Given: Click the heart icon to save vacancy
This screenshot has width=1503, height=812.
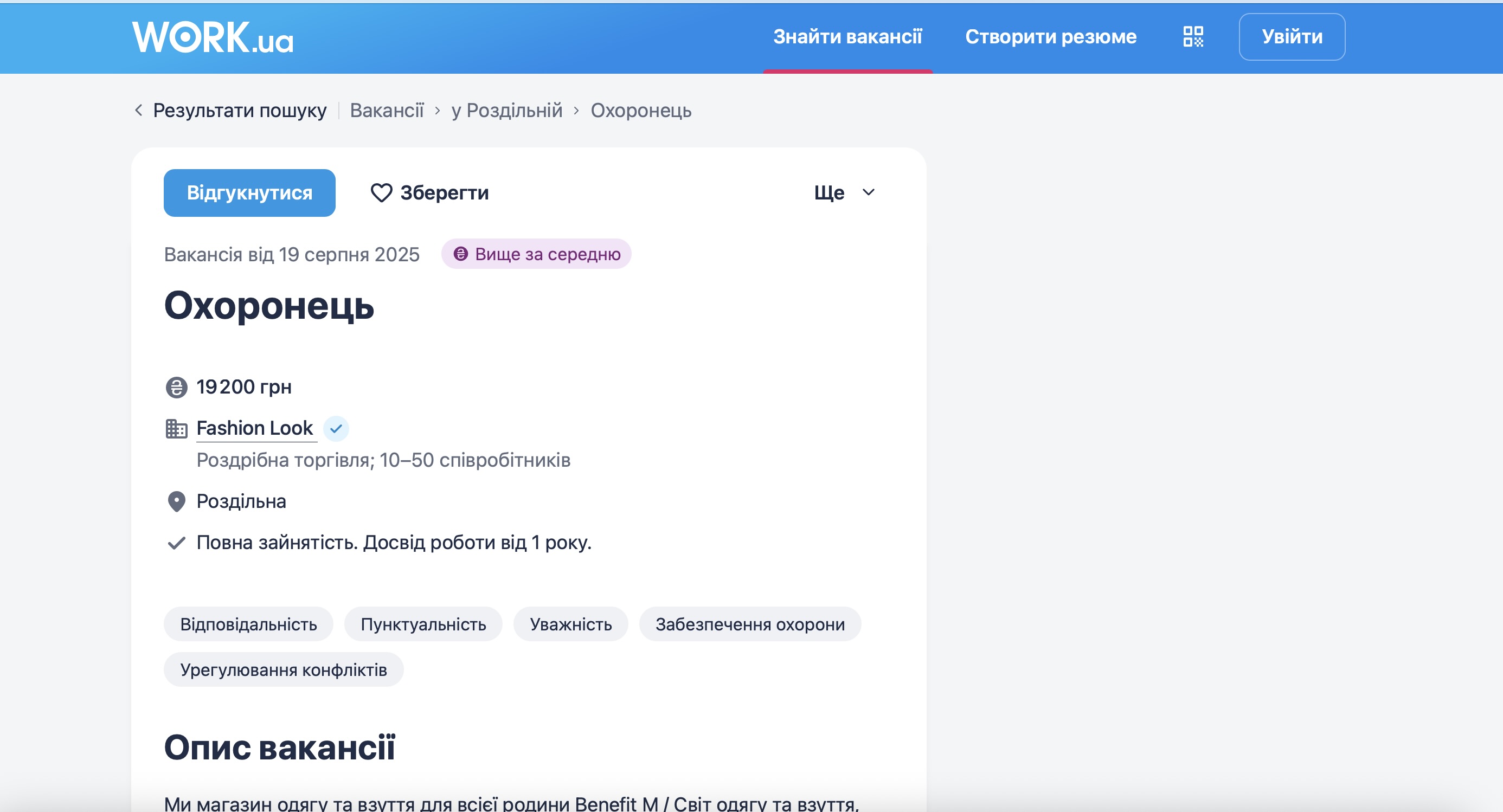Looking at the screenshot, I should 382,193.
